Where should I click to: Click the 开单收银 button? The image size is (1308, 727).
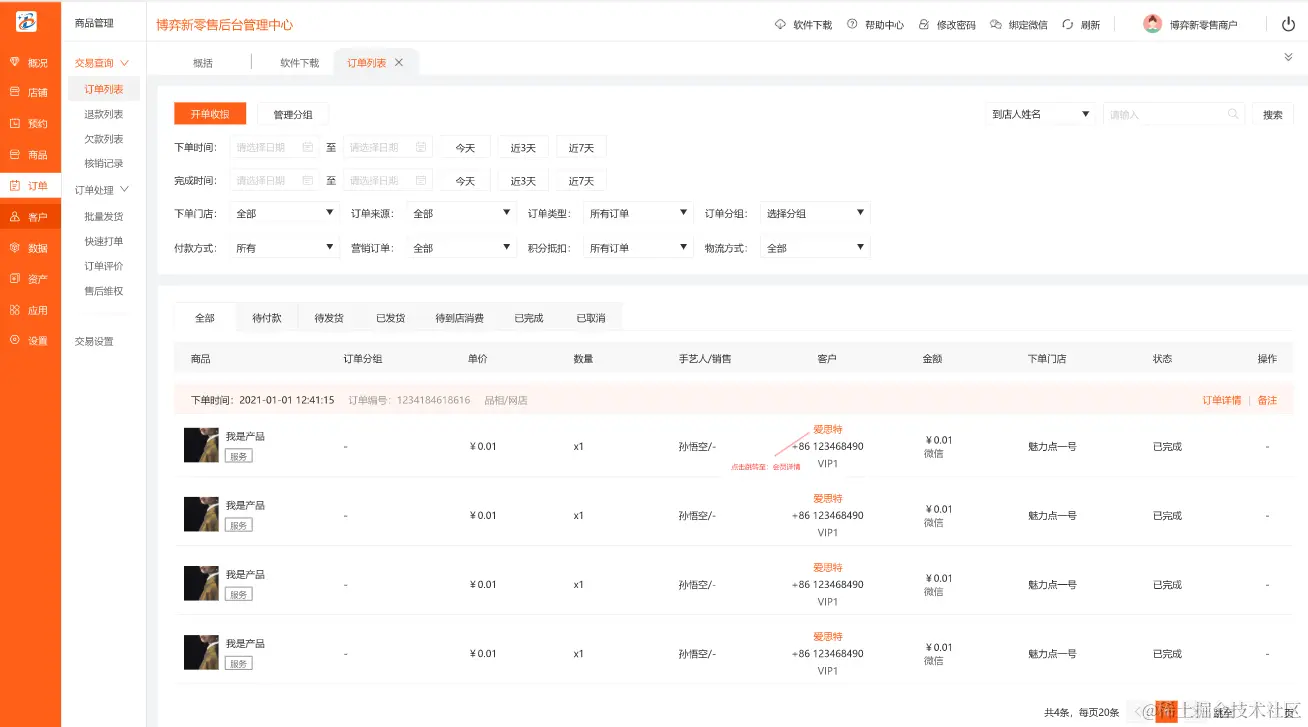[209, 113]
